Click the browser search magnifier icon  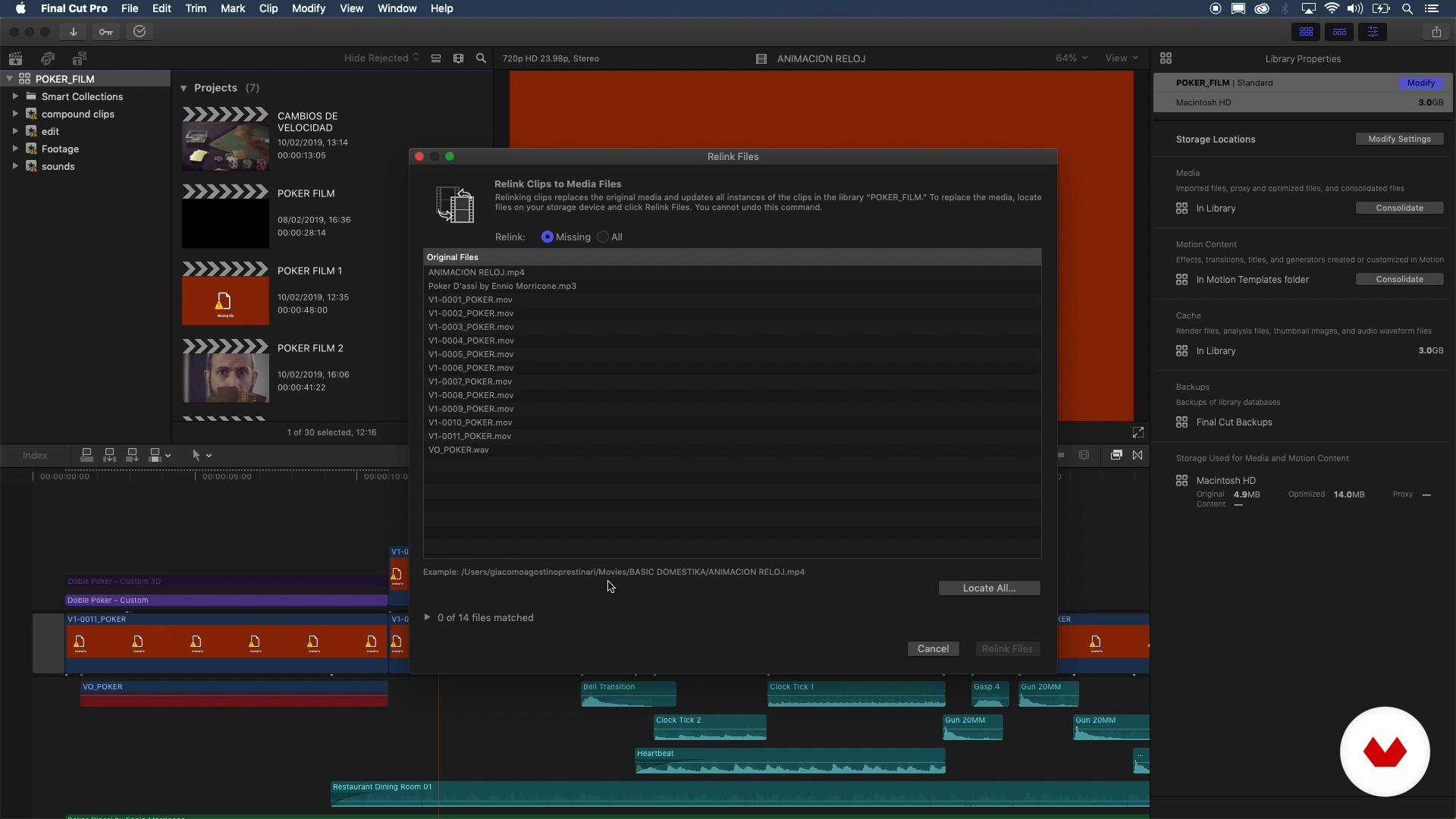(x=481, y=58)
